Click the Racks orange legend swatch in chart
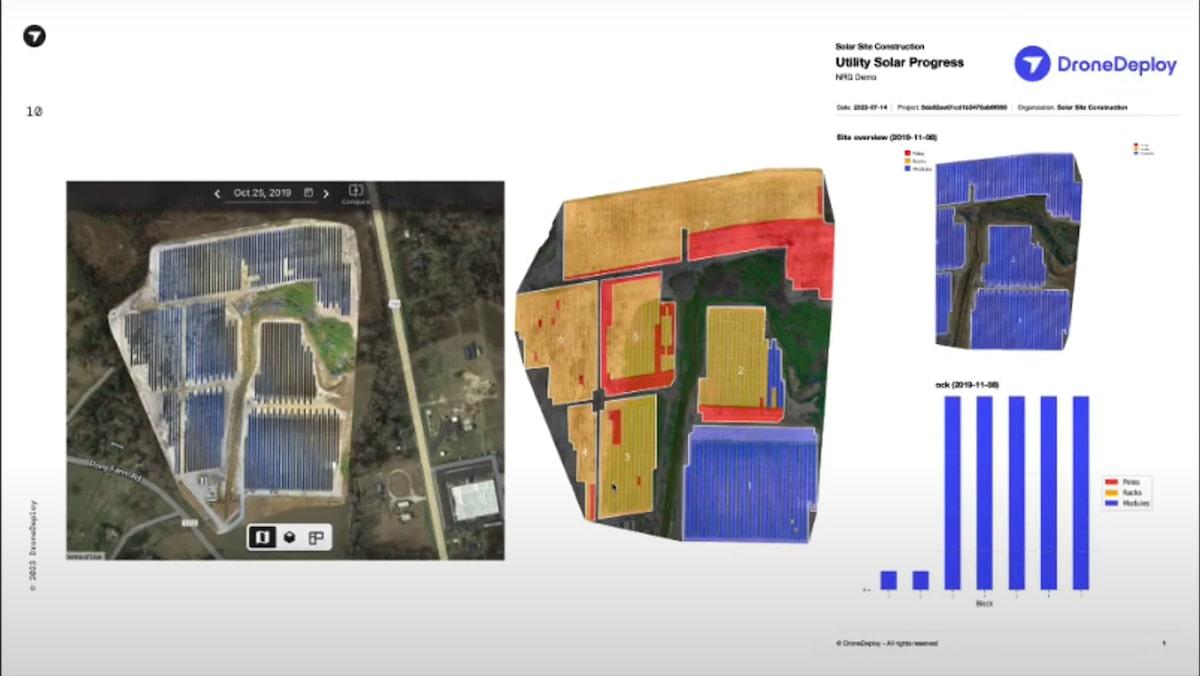 [1109, 493]
